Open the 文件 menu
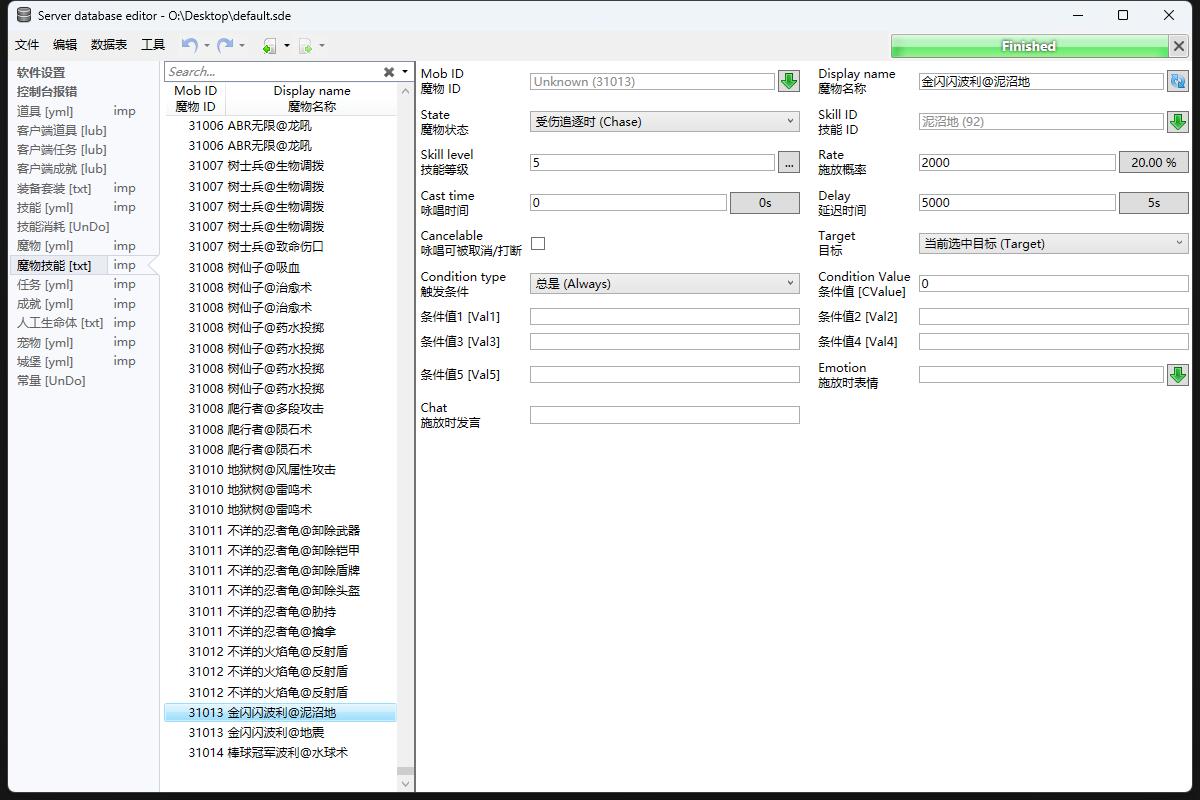The width and height of the screenshot is (1200, 800). pyautogui.click(x=27, y=45)
